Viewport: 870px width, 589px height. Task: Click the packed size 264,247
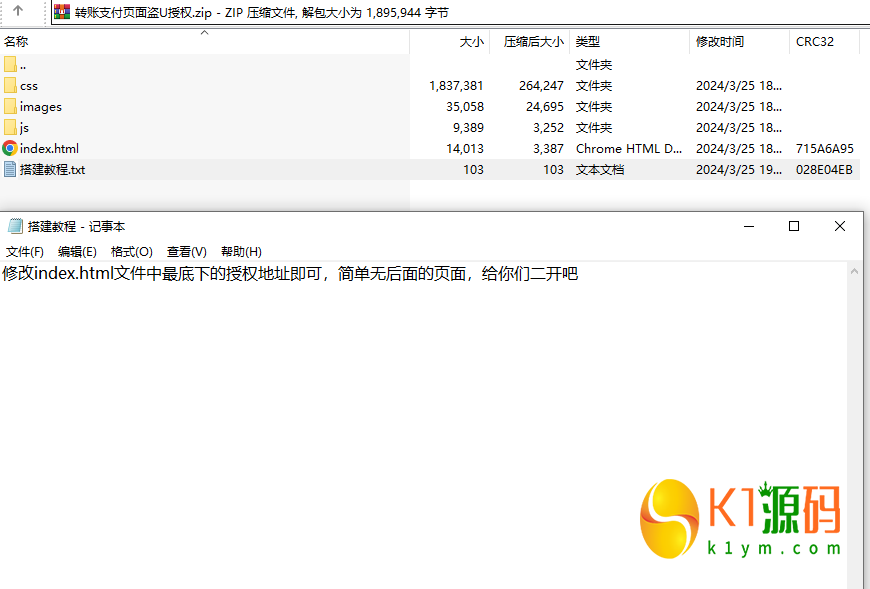pyautogui.click(x=542, y=86)
